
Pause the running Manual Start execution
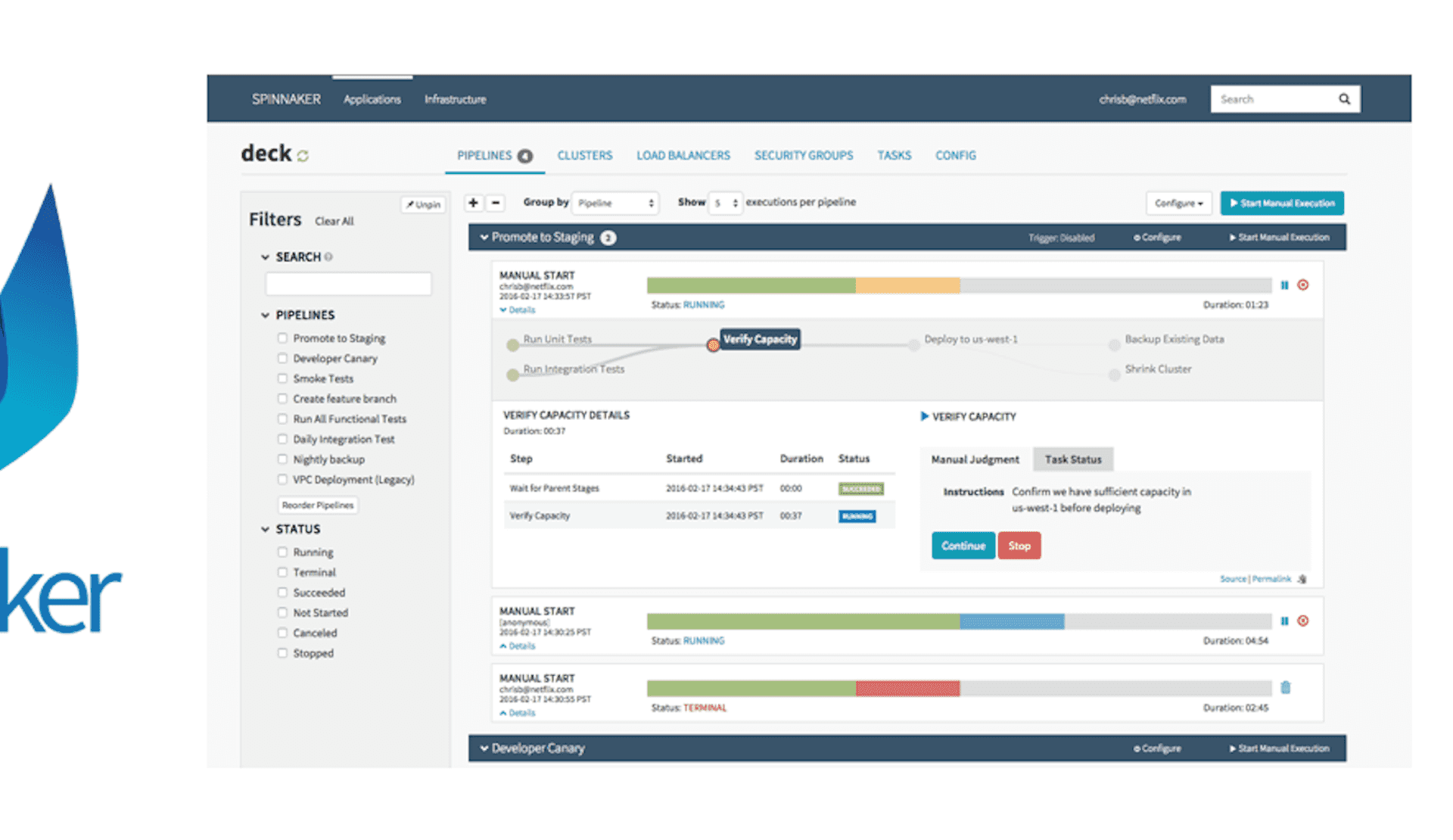pos(1284,285)
